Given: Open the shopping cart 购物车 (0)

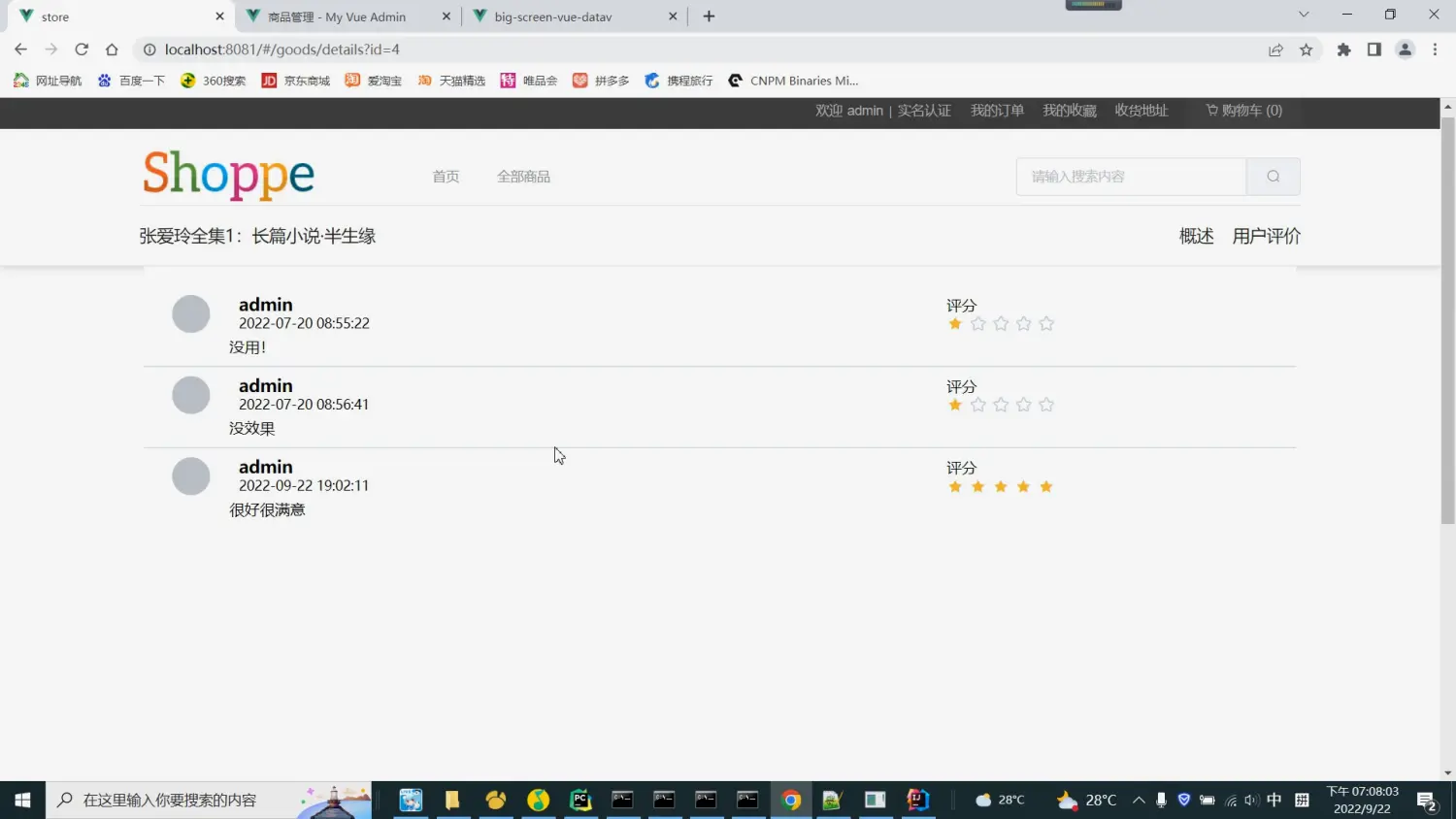Looking at the screenshot, I should click(1243, 111).
